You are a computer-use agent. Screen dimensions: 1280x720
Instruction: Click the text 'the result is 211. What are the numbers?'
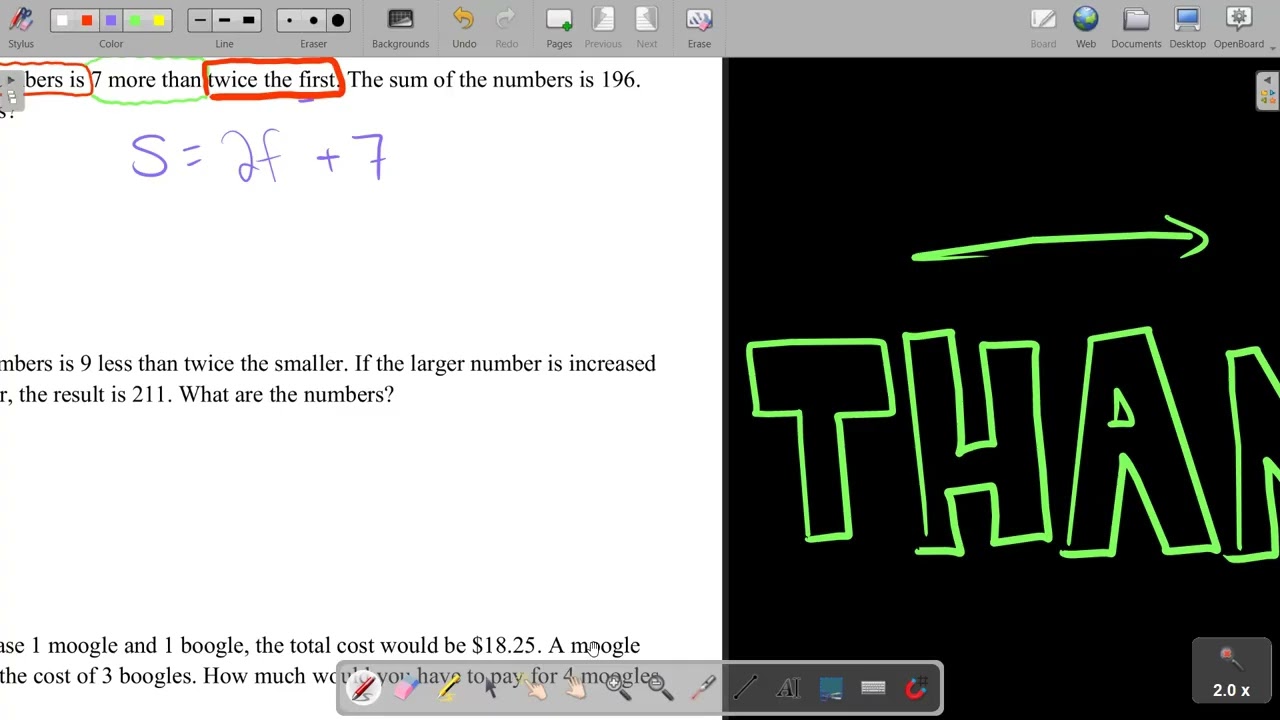click(x=206, y=394)
